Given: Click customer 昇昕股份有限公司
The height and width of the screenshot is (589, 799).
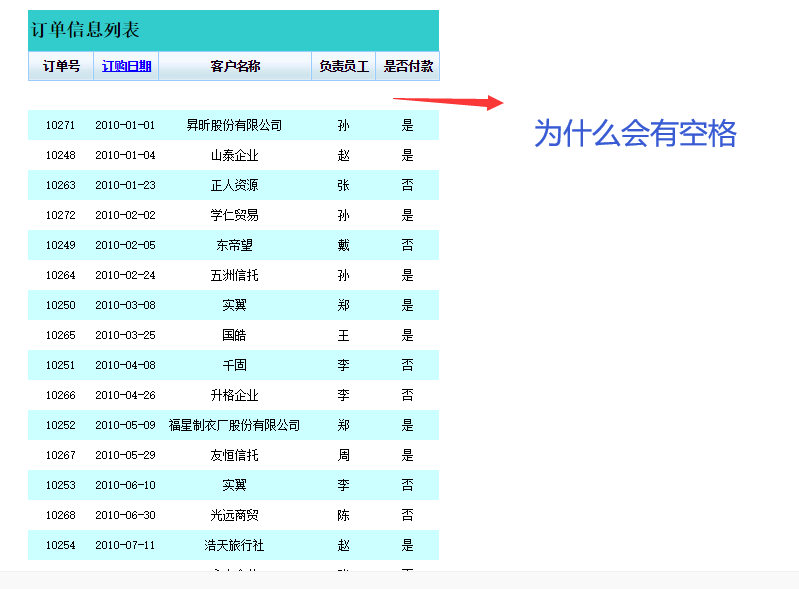Looking at the screenshot, I should (234, 125).
